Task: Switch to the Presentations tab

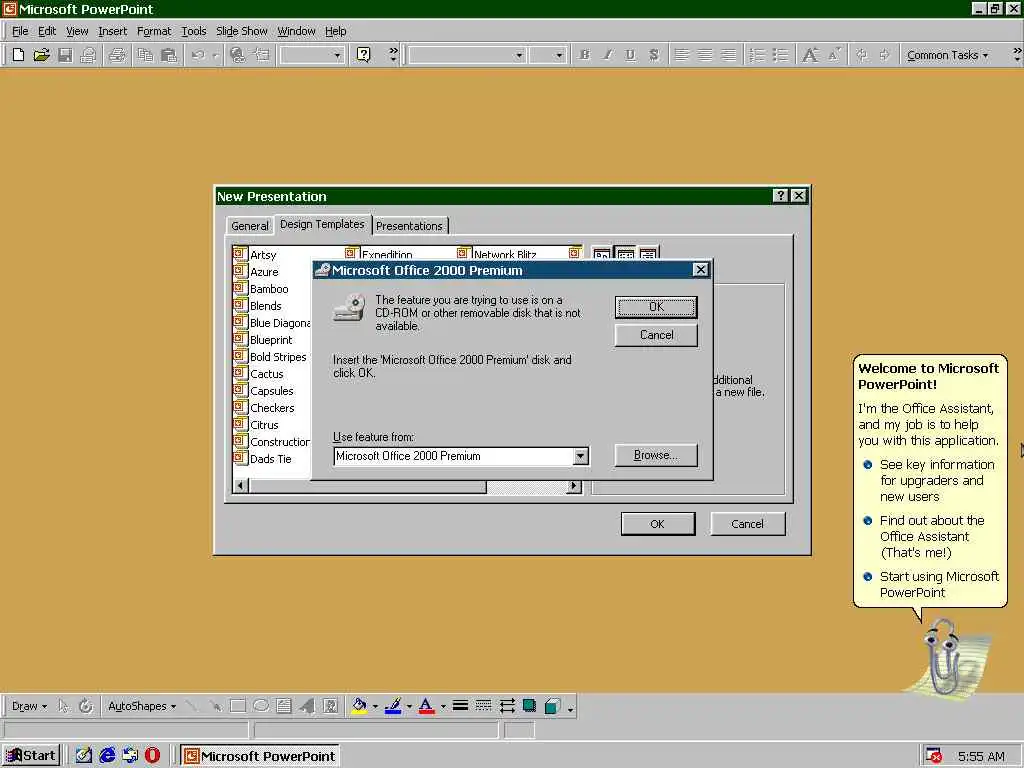Action: pyautogui.click(x=409, y=226)
